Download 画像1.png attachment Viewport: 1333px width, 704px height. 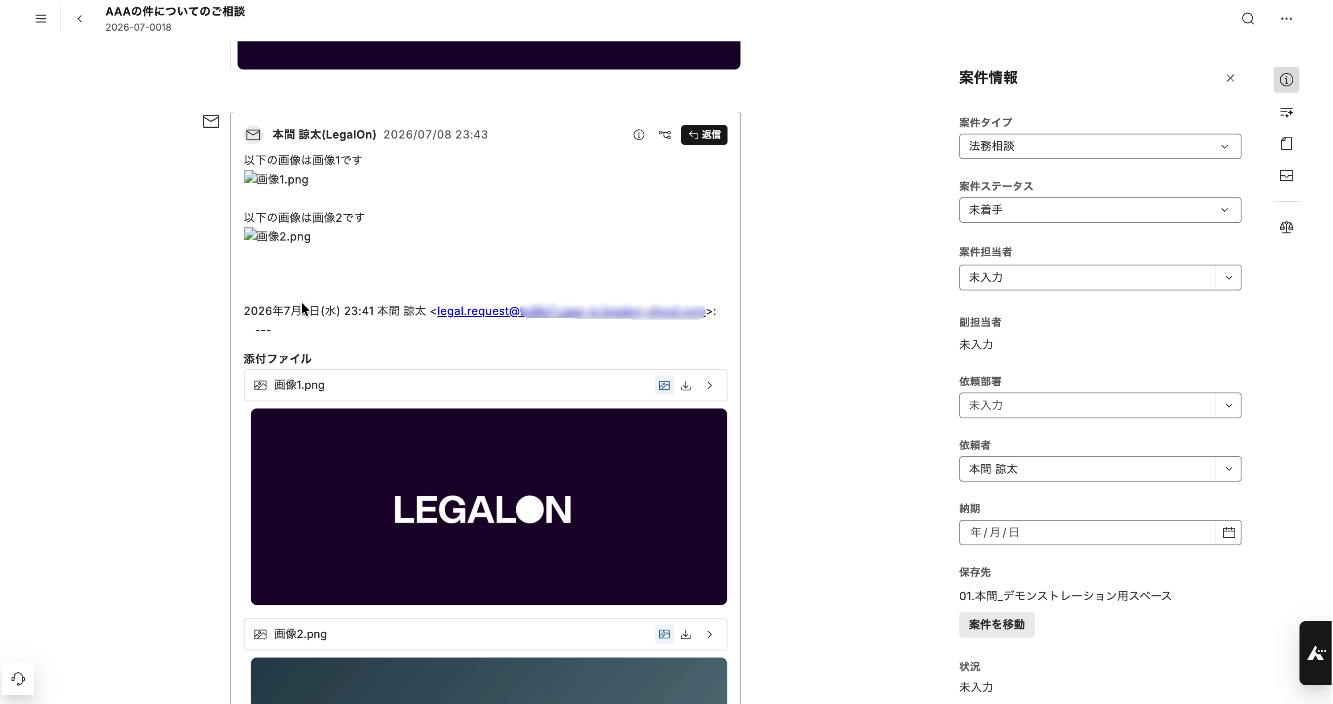point(686,385)
